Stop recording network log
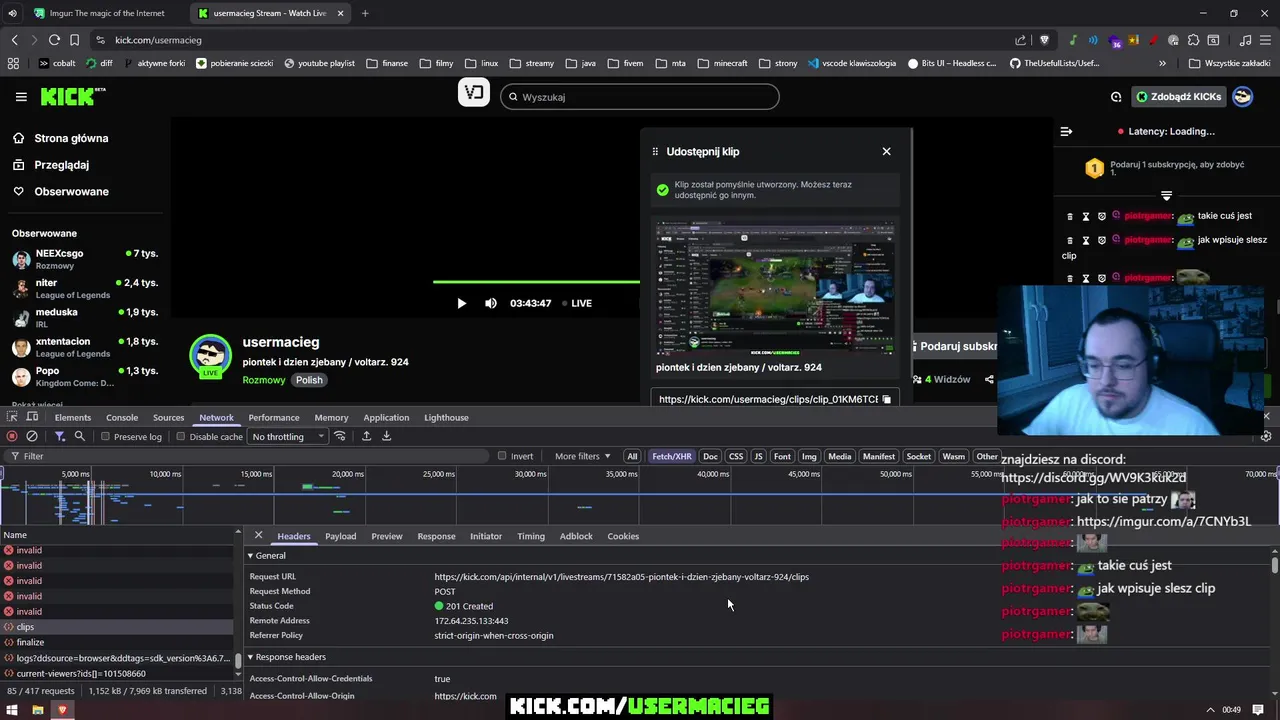 (x=12, y=436)
